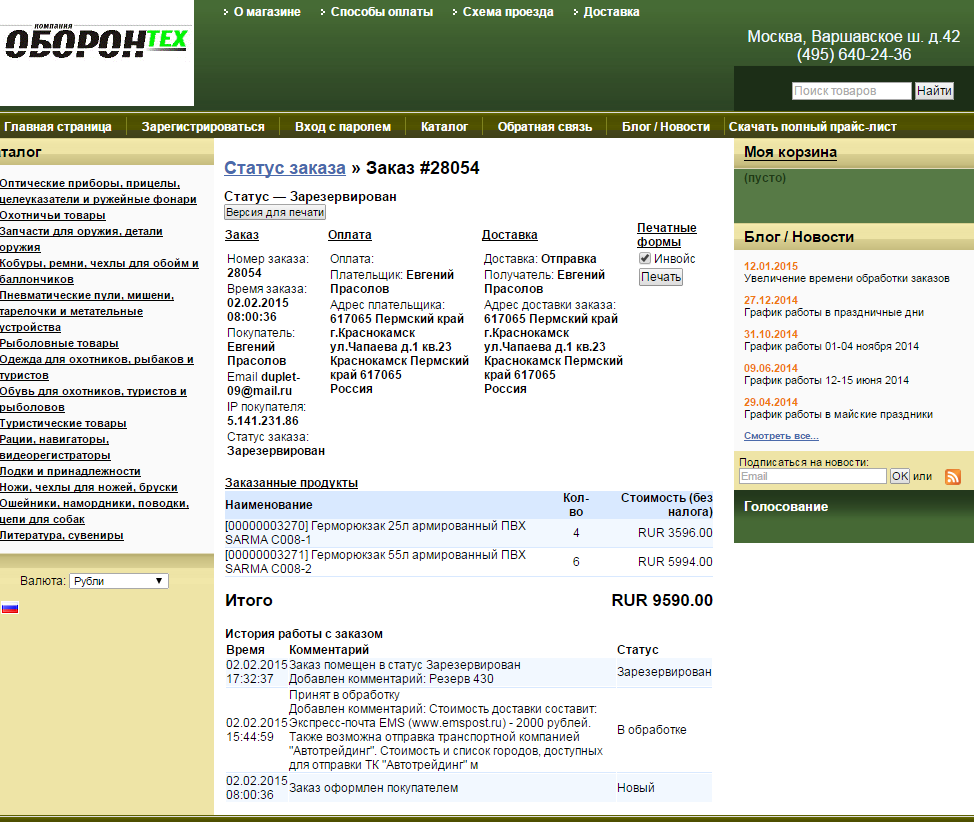This screenshot has height=822, width=974.
Task: Click the OK subscribe button
Action: pyautogui.click(x=899, y=476)
